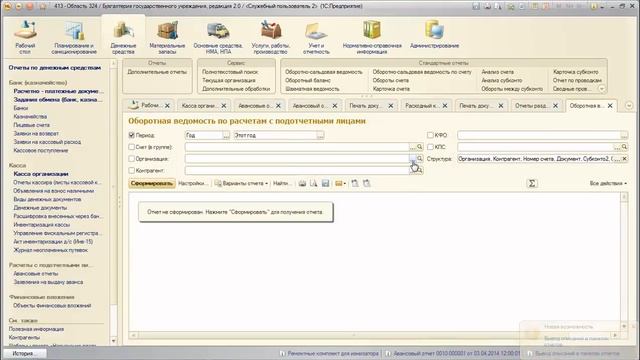Click magnifier icon in КПС row
The height and width of the screenshot is (360, 640).
pos(624,147)
